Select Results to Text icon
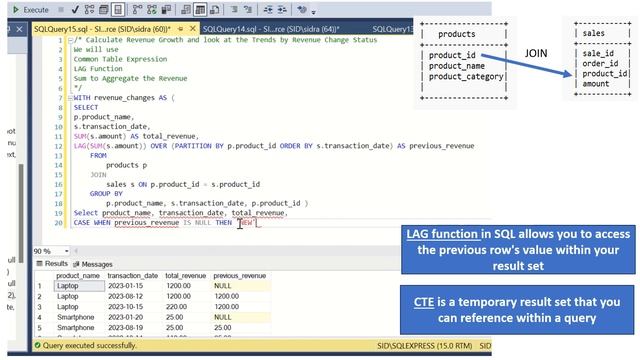Viewport: 640px width, 360px height. click(x=186, y=9)
